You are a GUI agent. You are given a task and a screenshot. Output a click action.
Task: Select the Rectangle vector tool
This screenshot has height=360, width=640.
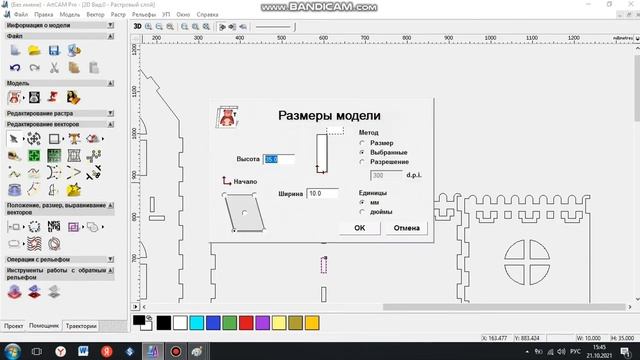pos(54,139)
